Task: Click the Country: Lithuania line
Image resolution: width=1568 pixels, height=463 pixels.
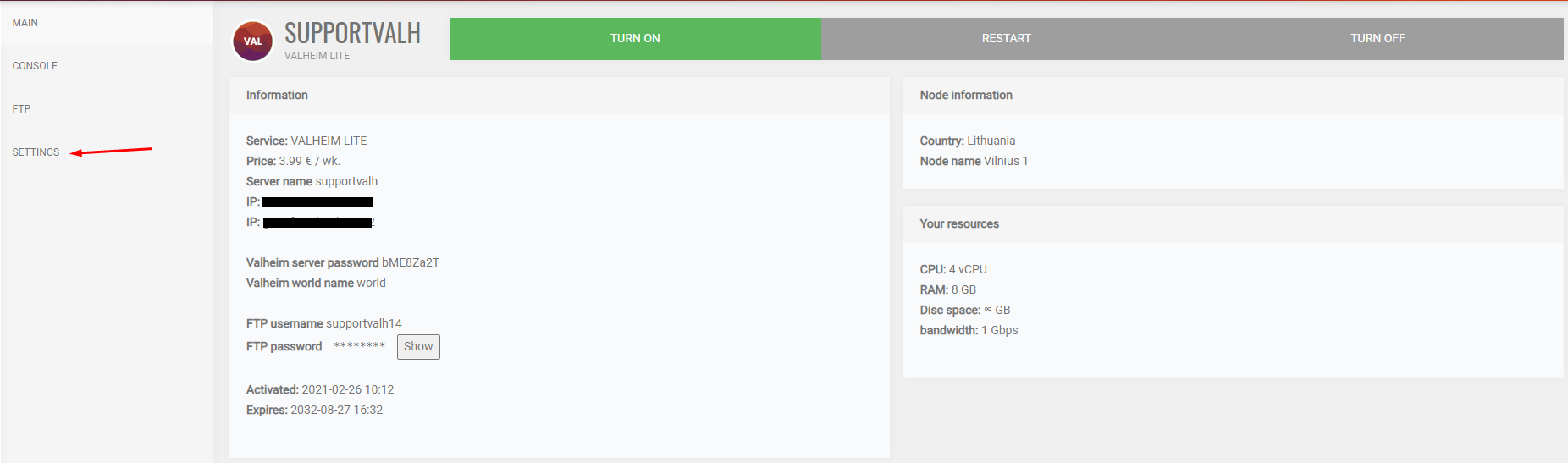Action: [968, 141]
